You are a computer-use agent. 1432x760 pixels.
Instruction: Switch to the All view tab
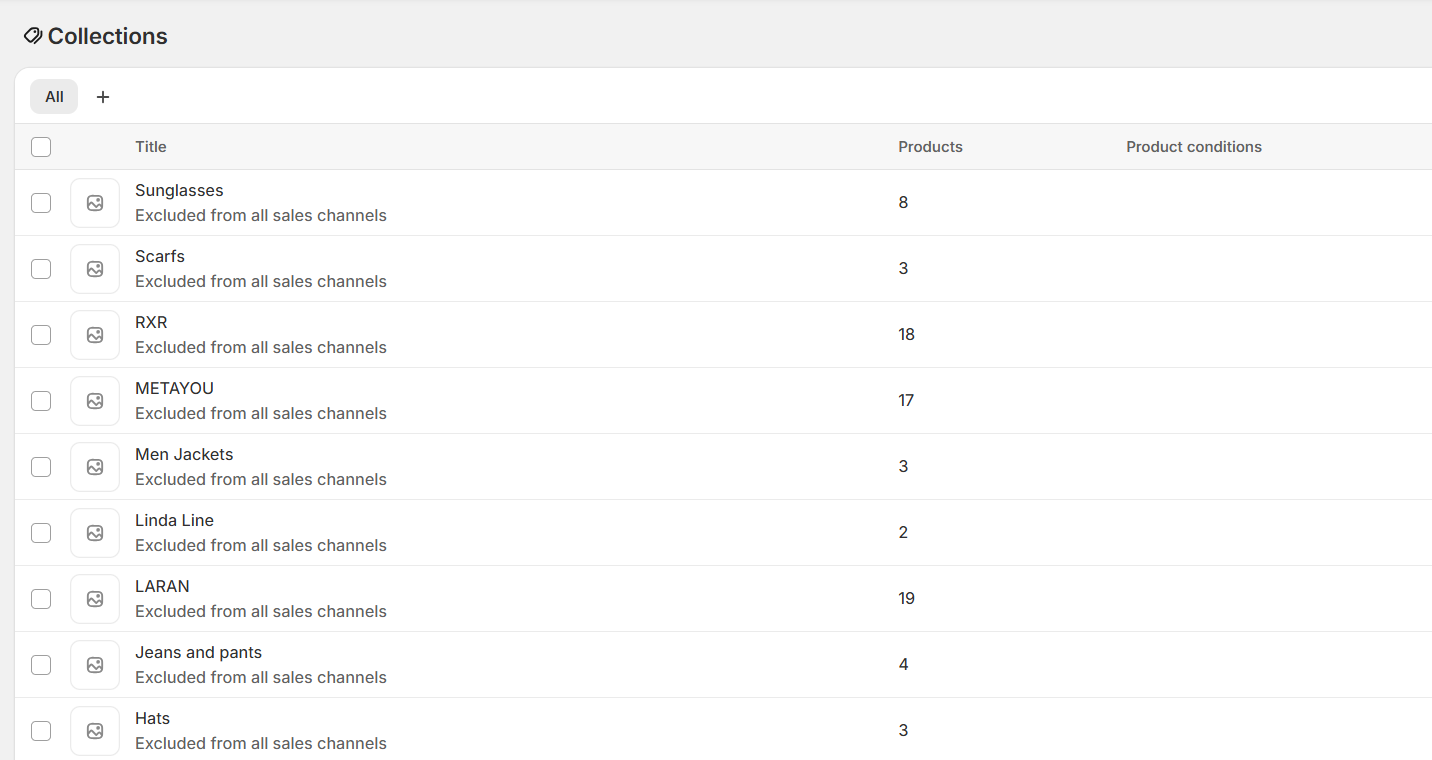54,97
